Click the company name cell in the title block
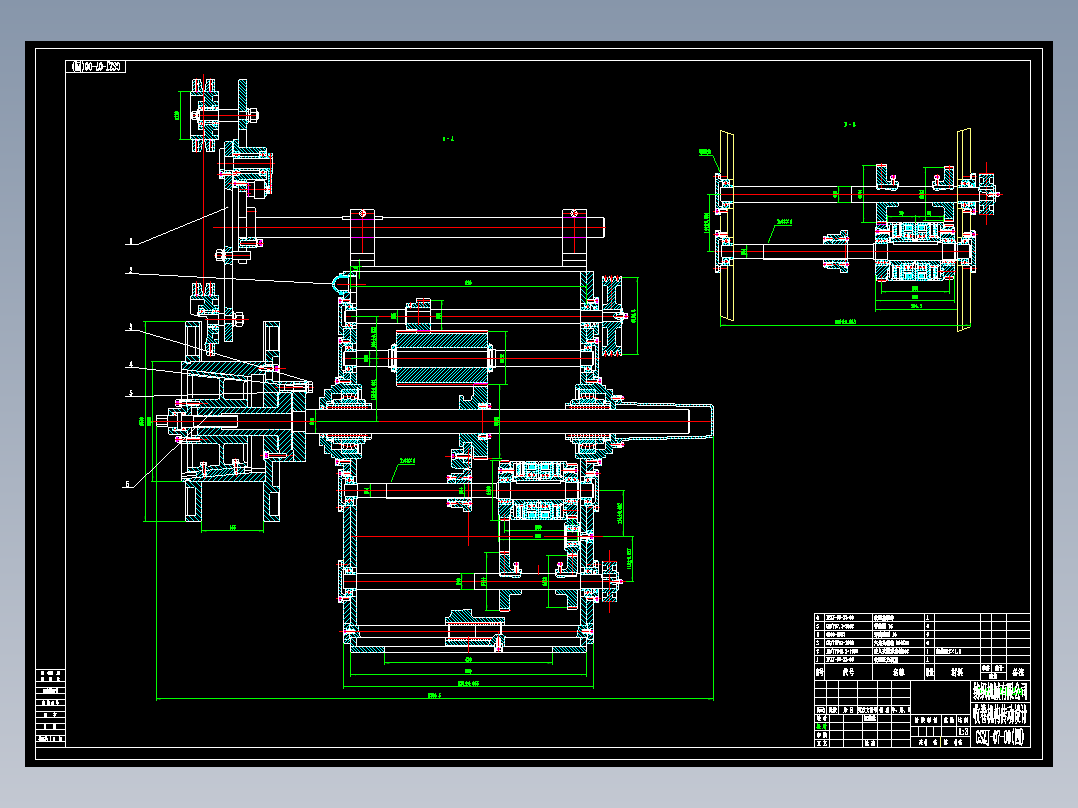Image resolution: width=1078 pixels, height=808 pixels. (x=1000, y=690)
